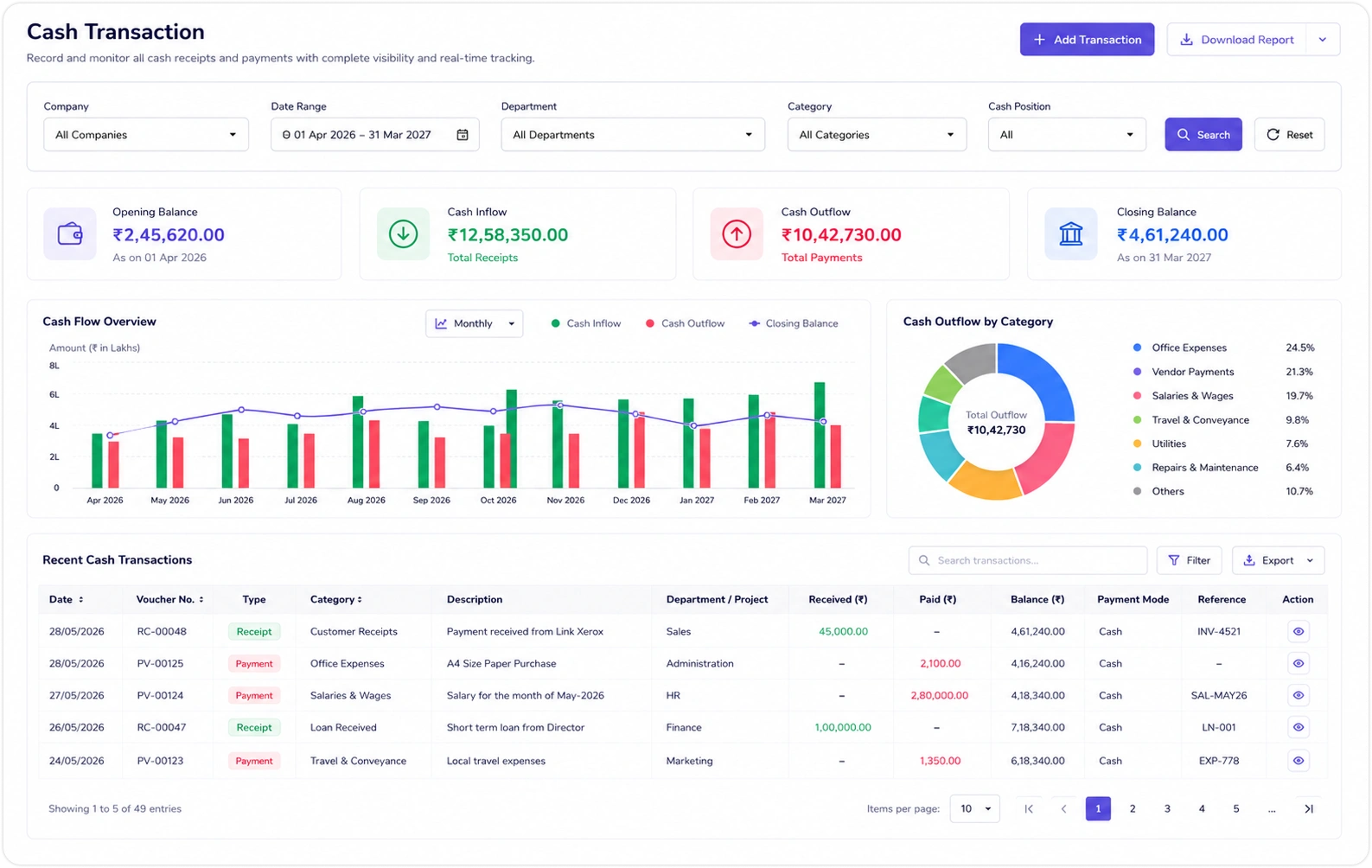
Task: Change the Monthly chart interval dropdown
Action: pyautogui.click(x=474, y=323)
